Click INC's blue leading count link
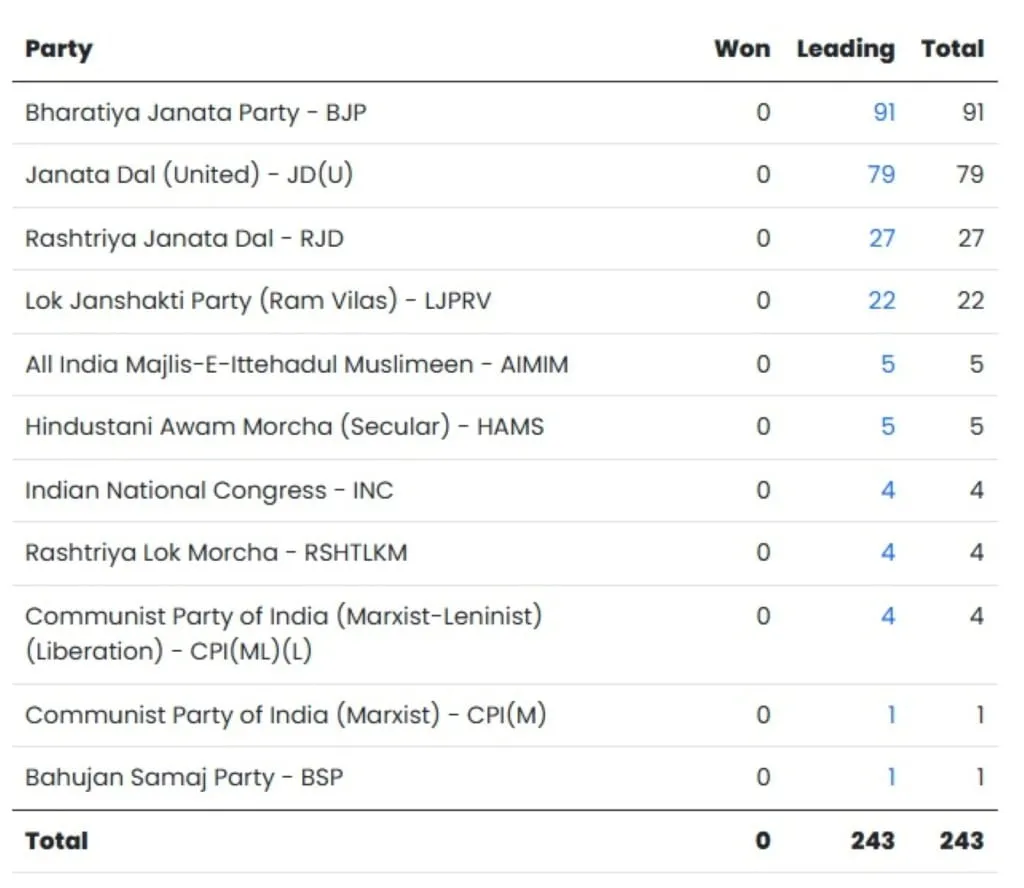The width and height of the screenshot is (1024, 888). point(888,490)
